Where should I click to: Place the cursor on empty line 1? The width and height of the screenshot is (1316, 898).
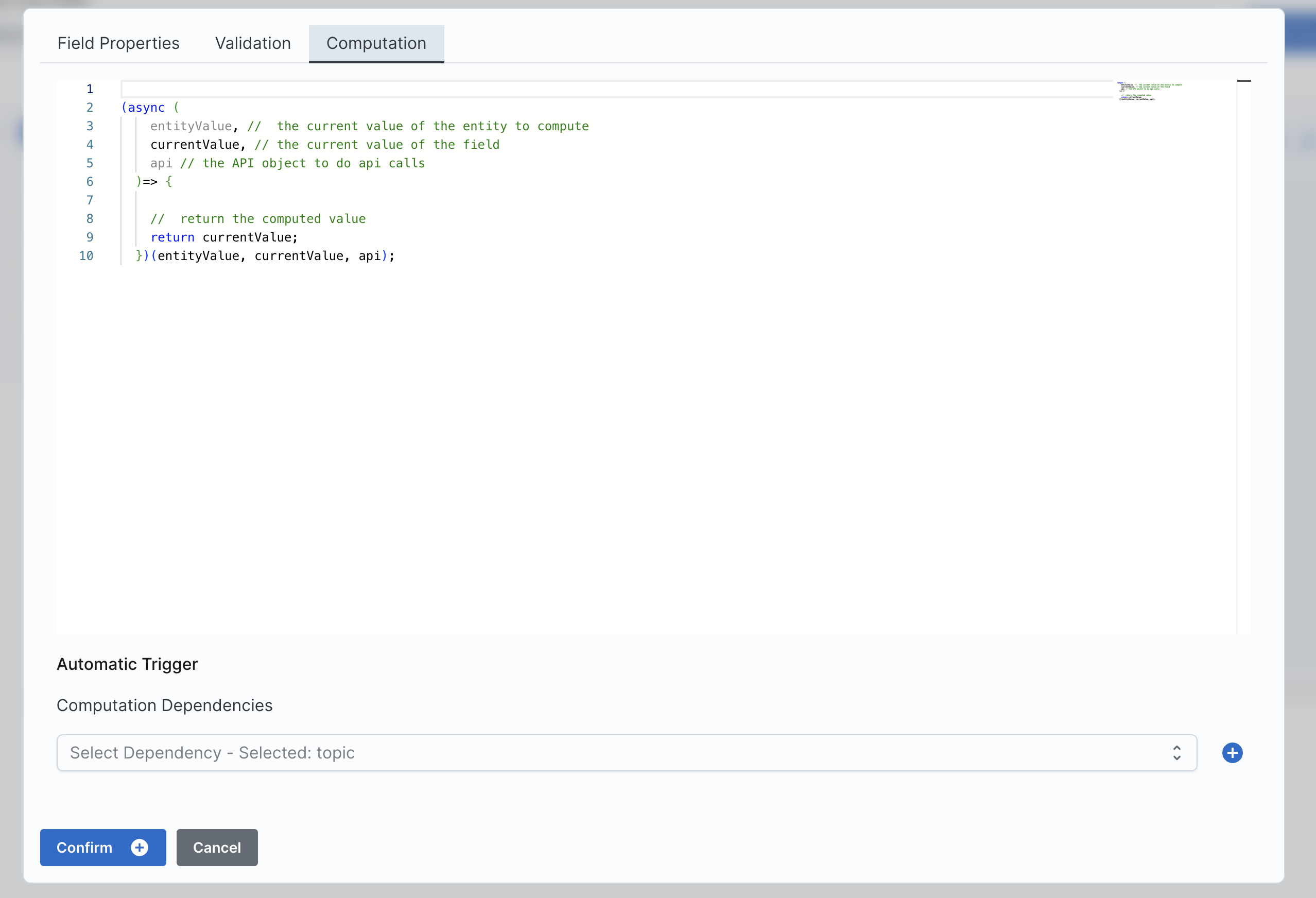(566, 89)
